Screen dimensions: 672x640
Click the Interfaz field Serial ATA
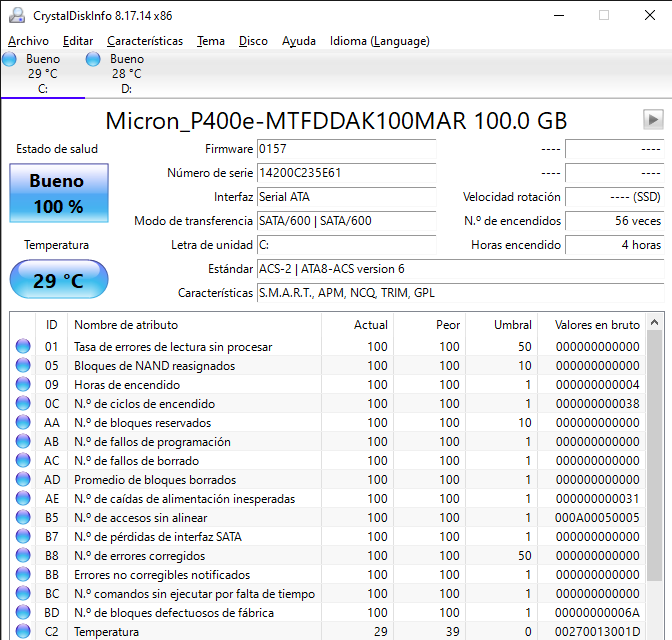click(x=346, y=197)
